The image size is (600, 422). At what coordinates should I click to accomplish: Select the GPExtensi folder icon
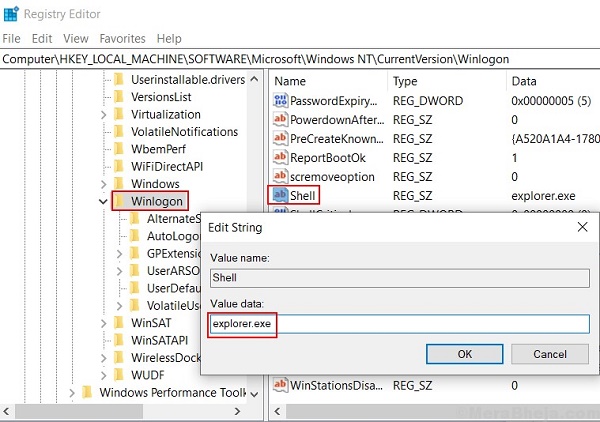[x=135, y=253]
